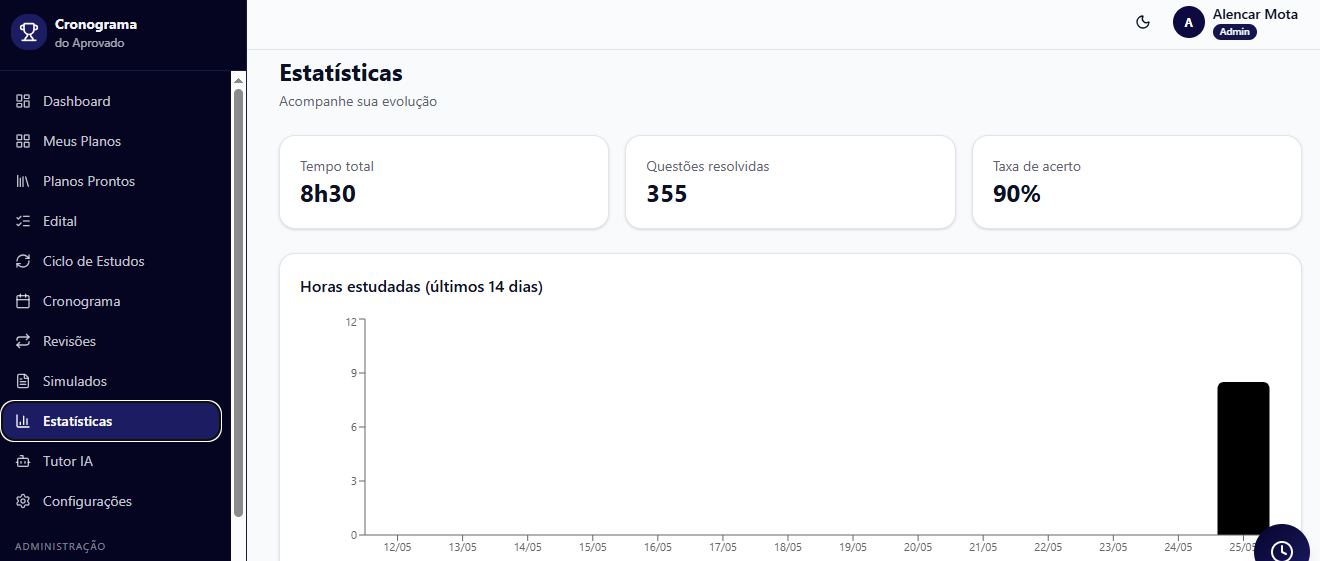Click the Cronograma calendar icon
This screenshot has width=1320, height=561.
click(23, 301)
